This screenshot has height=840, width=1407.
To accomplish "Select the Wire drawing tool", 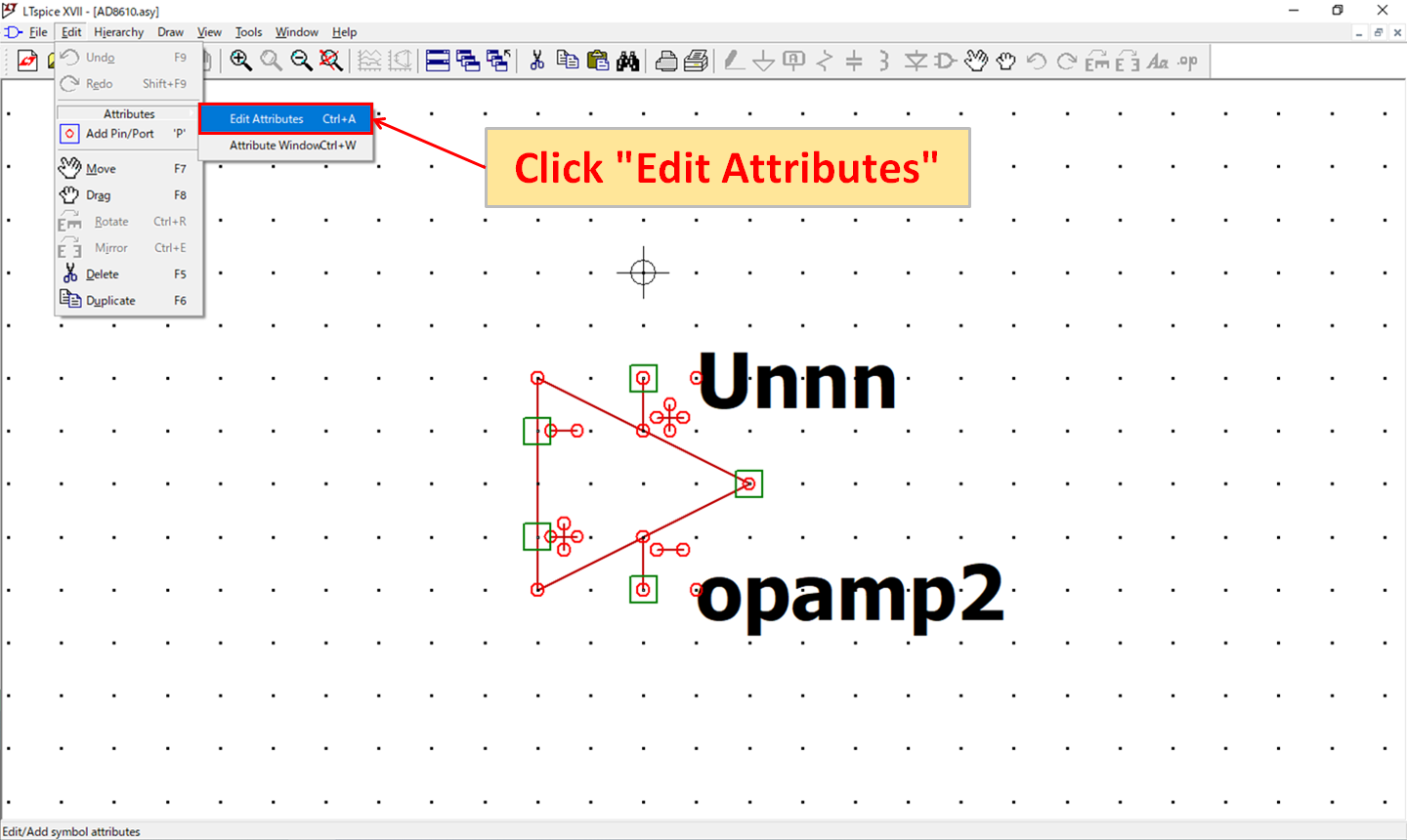I will [733, 61].
